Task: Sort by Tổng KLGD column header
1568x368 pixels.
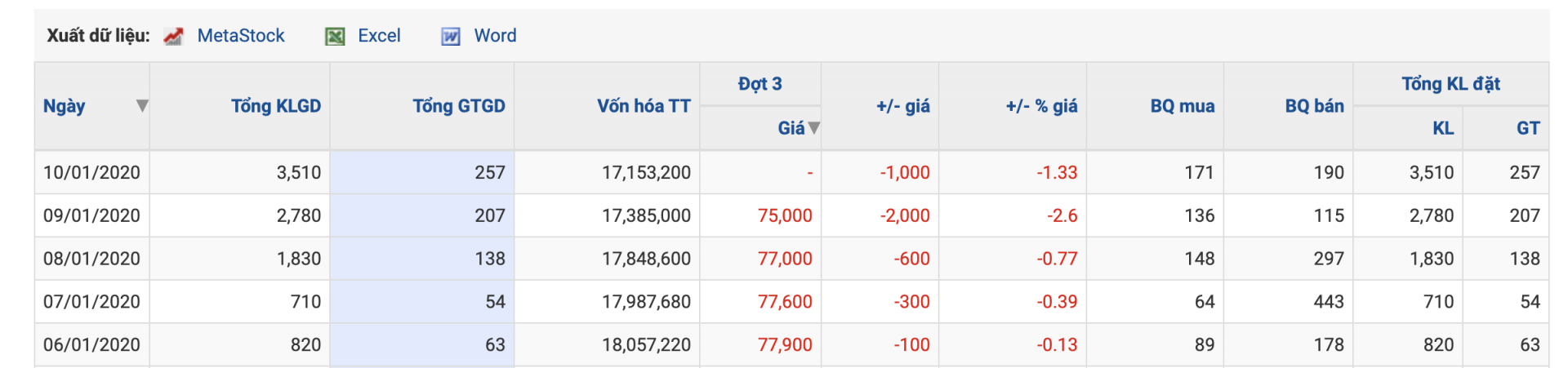Action: [x=276, y=106]
